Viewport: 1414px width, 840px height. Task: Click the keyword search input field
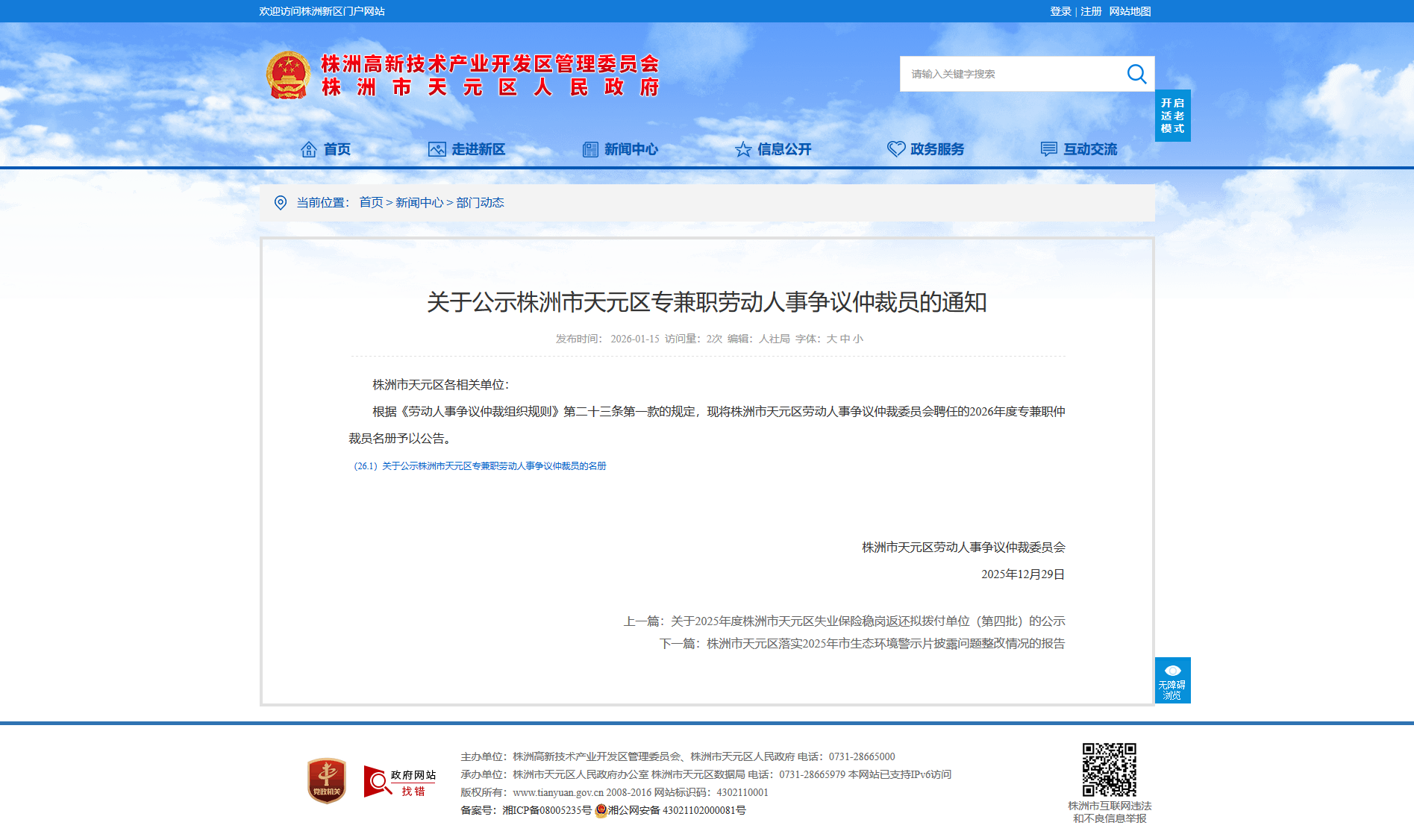1011,74
